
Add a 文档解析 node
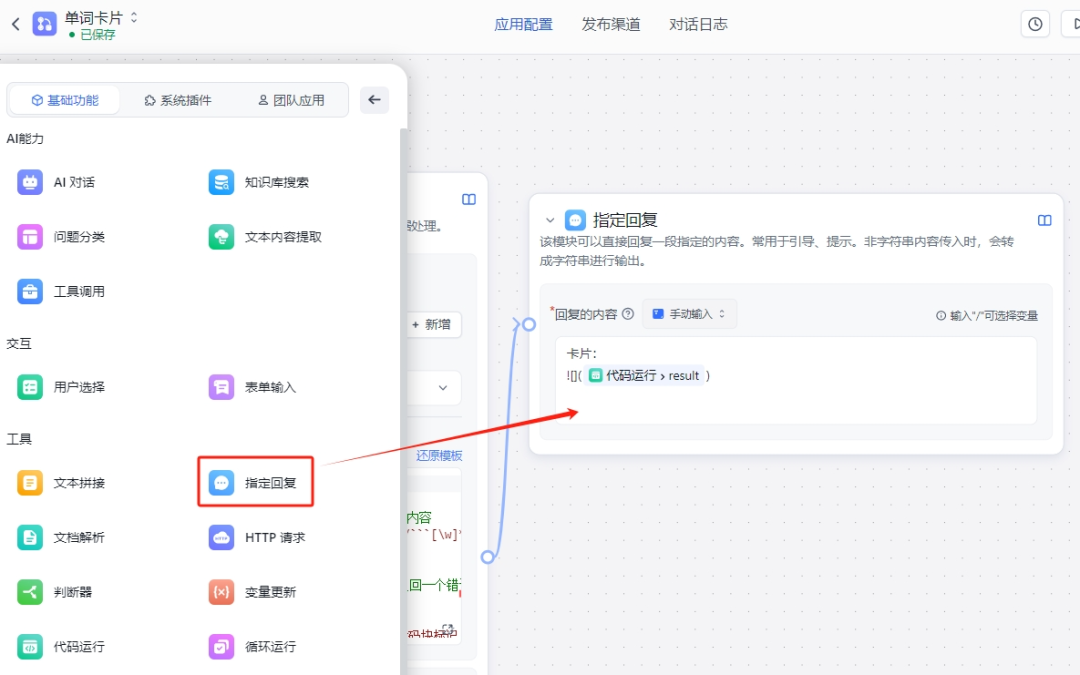61,537
